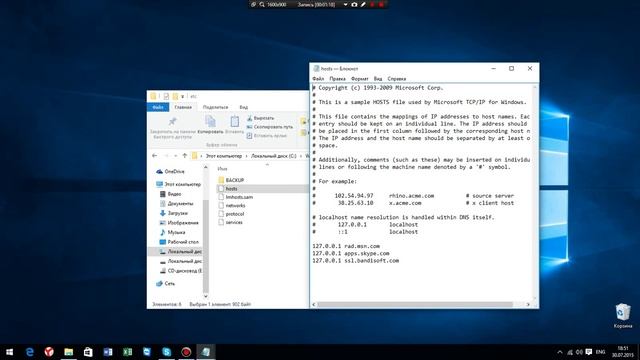Select the BACKUP folder in file list
This screenshot has height=360, width=640.
[234, 180]
